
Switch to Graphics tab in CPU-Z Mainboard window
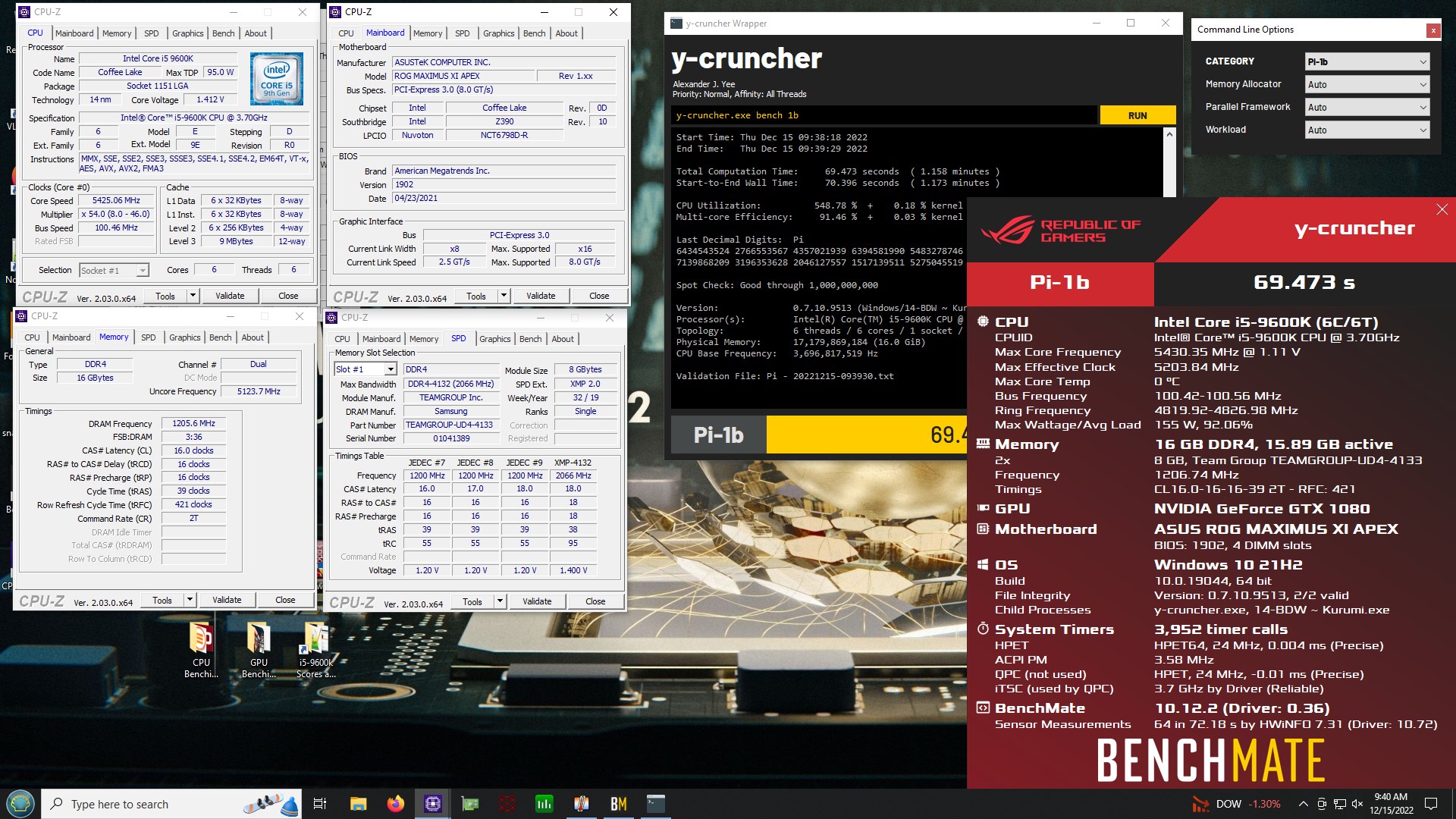click(x=498, y=33)
